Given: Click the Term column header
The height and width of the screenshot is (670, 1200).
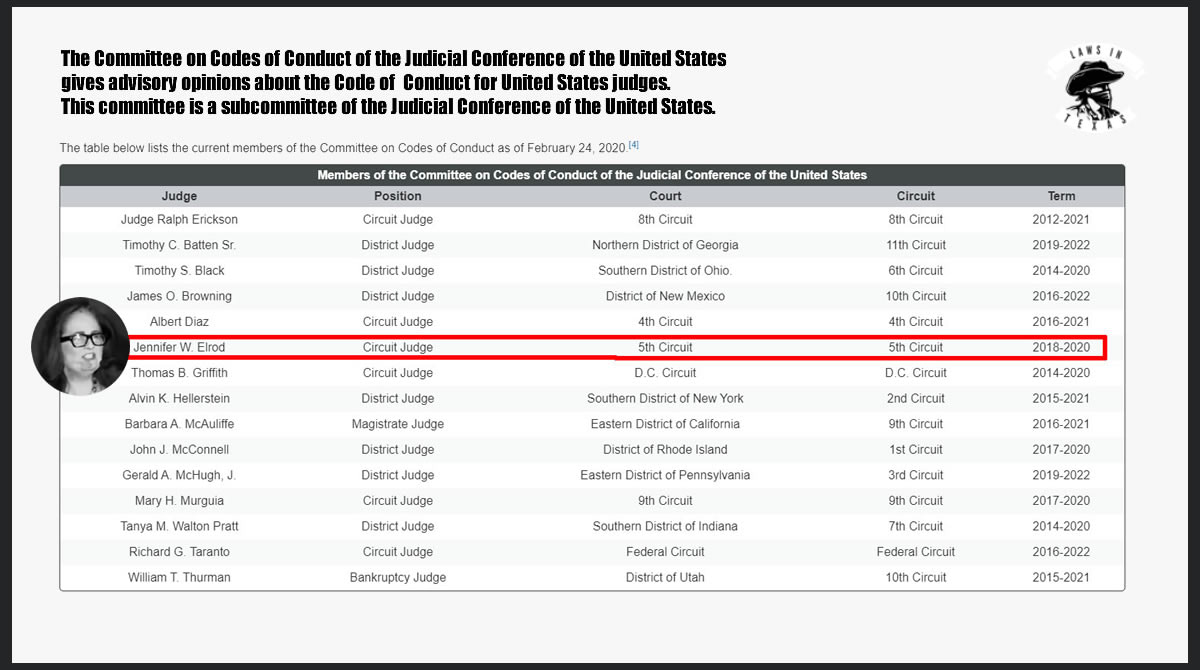Looking at the screenshot, I should (1062, 196).
